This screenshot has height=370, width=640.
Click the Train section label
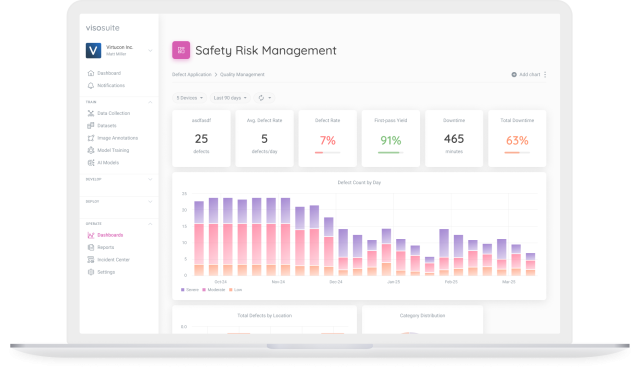click(x=91, y=102)
